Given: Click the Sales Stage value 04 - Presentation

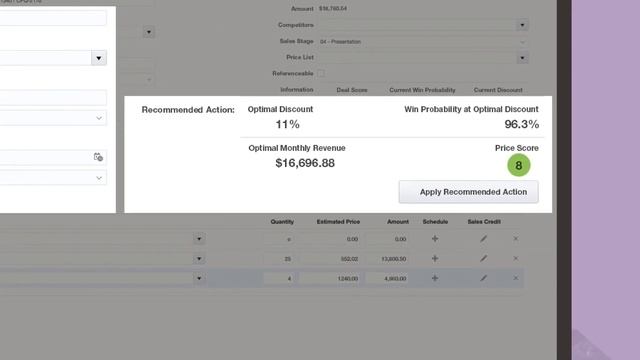Looking at the screenshot, I should (x=340, y=42).
